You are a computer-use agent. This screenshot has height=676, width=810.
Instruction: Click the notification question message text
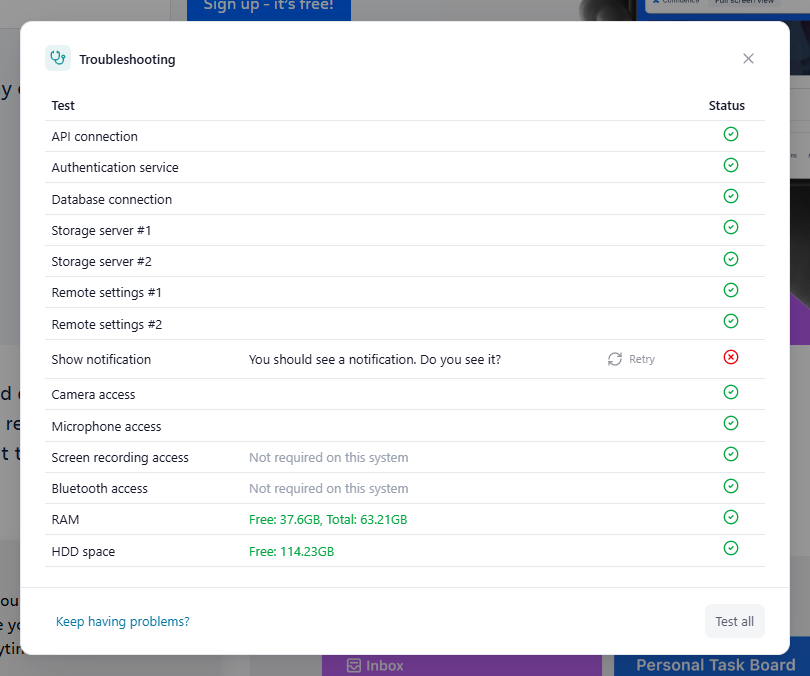click(x=375, y=359)
